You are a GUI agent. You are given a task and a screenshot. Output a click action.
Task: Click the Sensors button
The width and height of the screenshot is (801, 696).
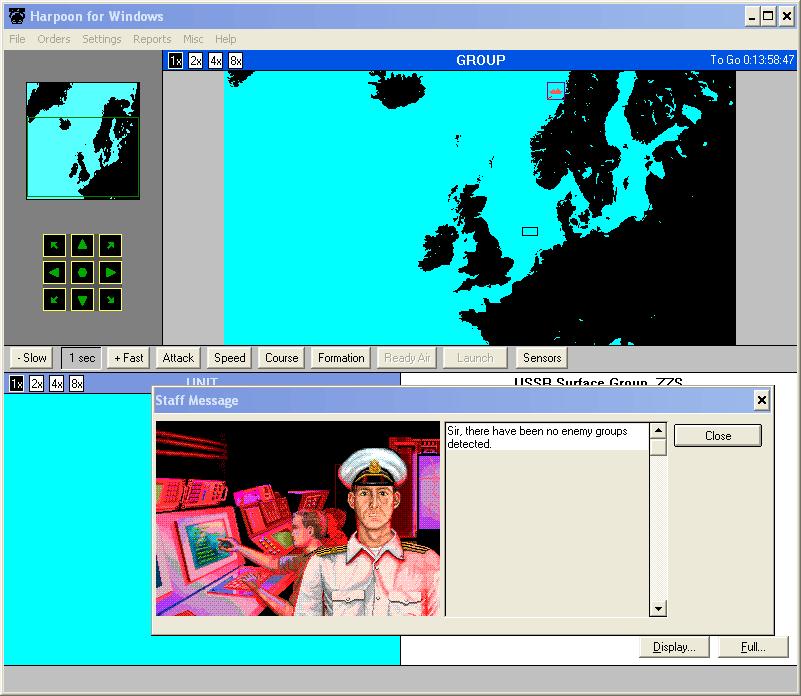click(x=542, y=358)
